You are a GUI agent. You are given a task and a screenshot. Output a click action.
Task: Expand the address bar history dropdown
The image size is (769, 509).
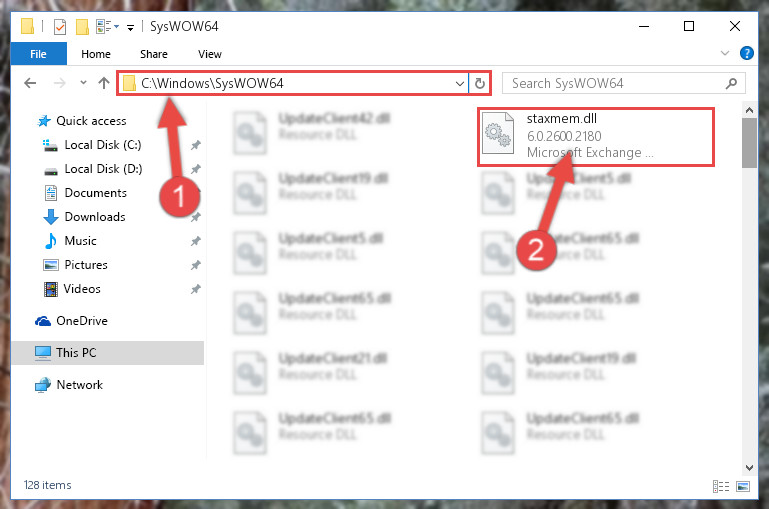(x=460, y=83)
